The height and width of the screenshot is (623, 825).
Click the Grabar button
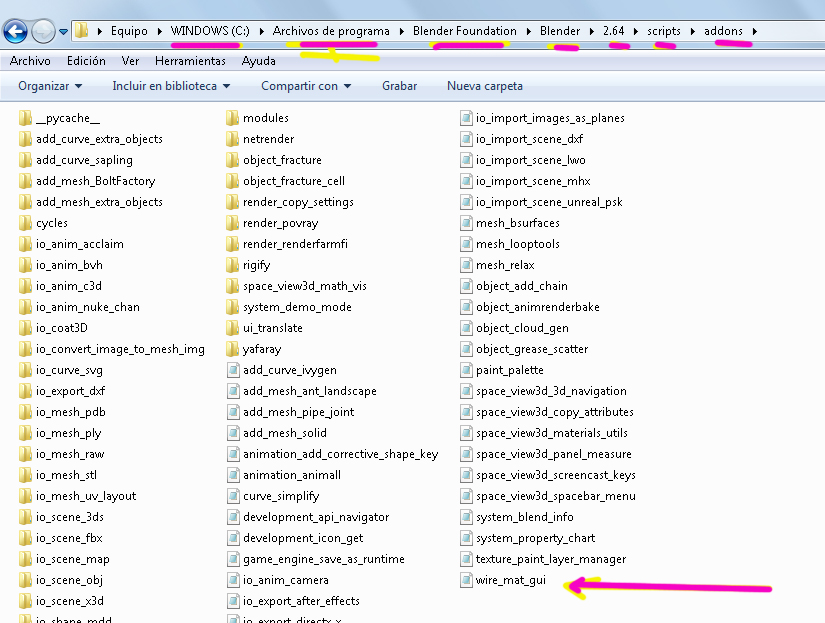click(399, 86)
